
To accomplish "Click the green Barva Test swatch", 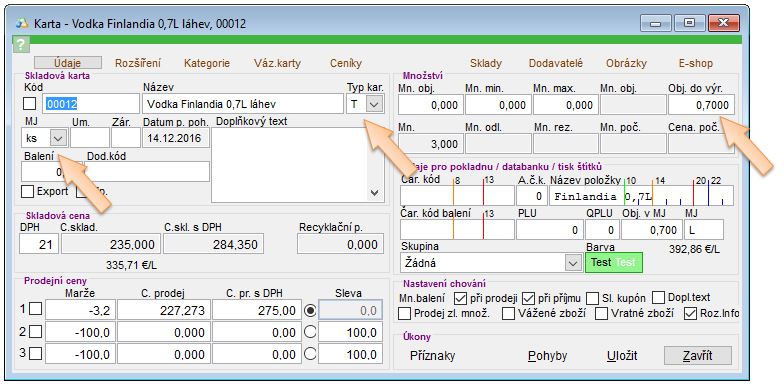I will click(614, 262).
